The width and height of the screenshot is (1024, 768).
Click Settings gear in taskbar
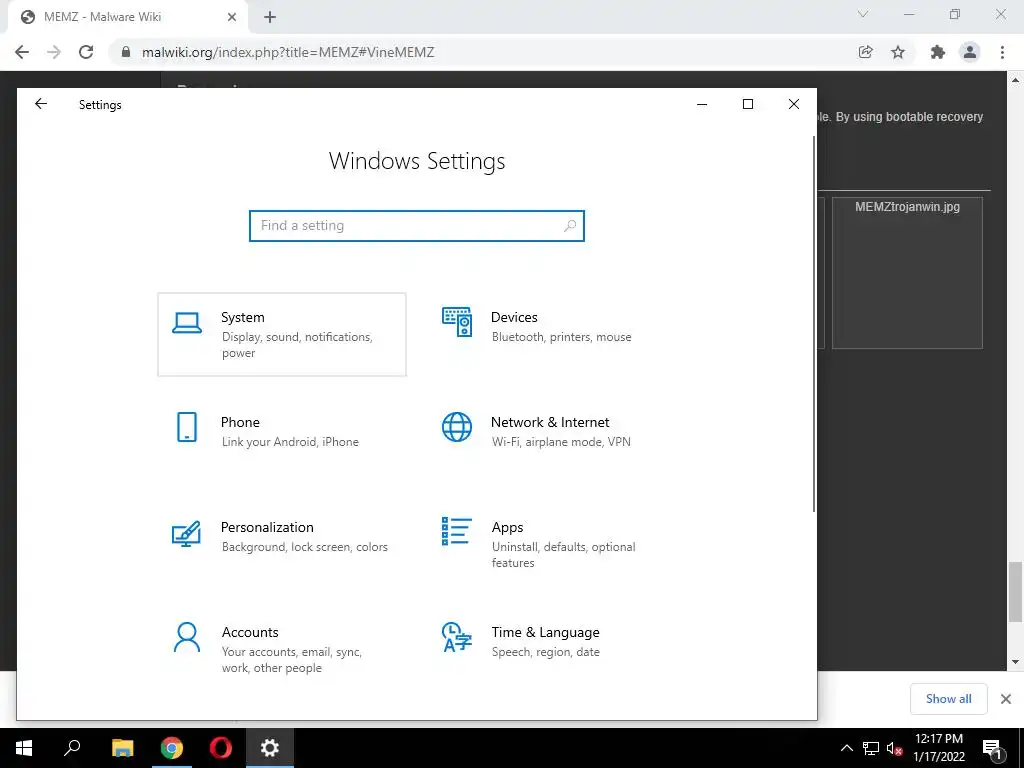(270, 748)
